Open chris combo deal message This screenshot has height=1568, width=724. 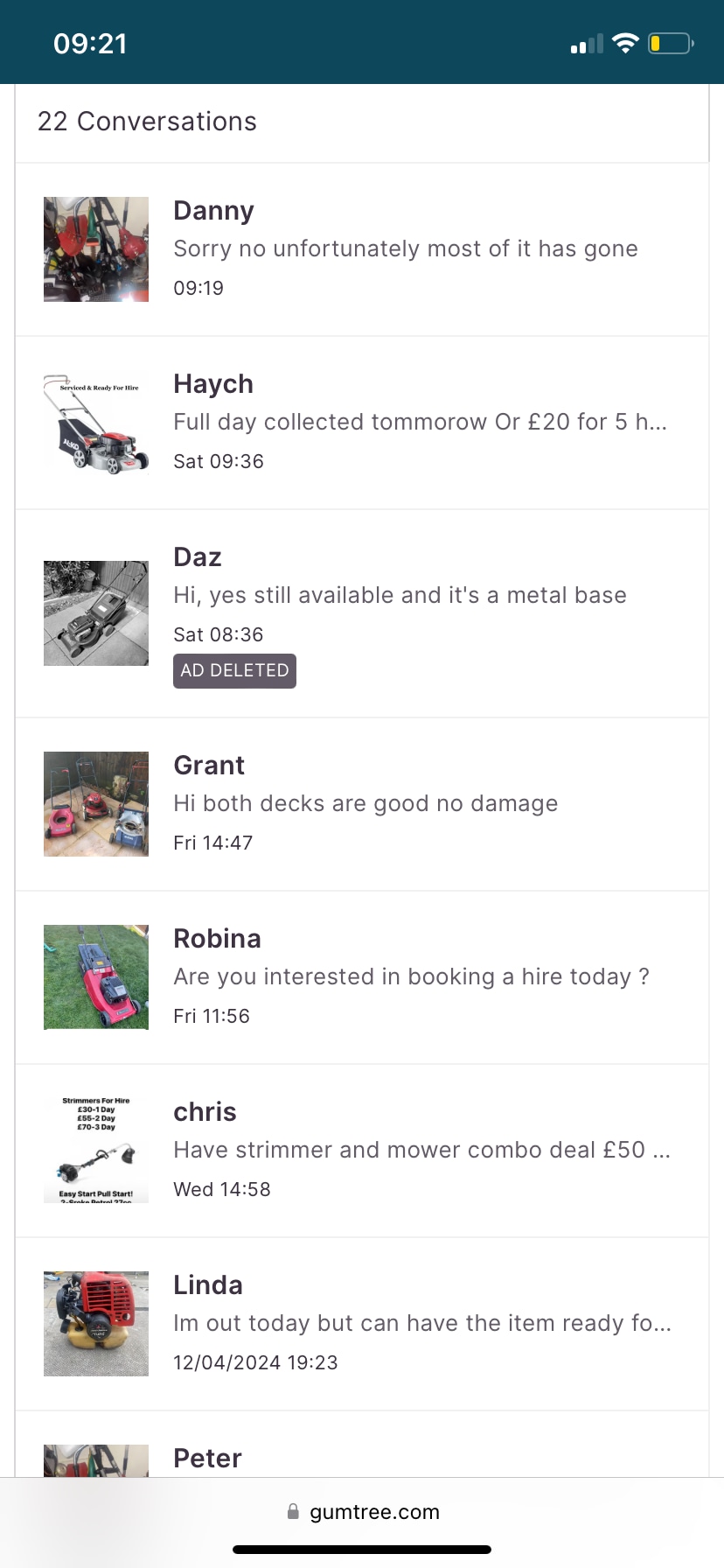point(421,1151)
